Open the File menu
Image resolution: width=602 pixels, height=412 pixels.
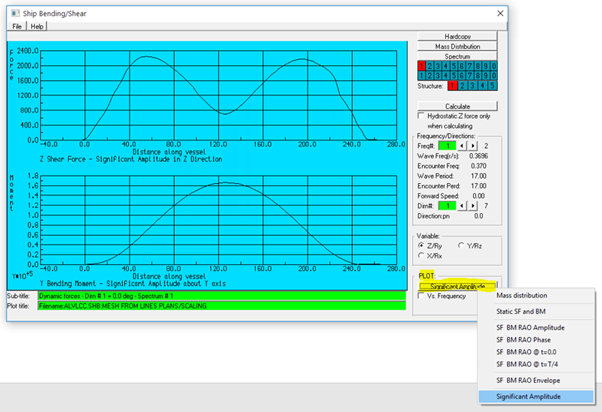[17, 26]
